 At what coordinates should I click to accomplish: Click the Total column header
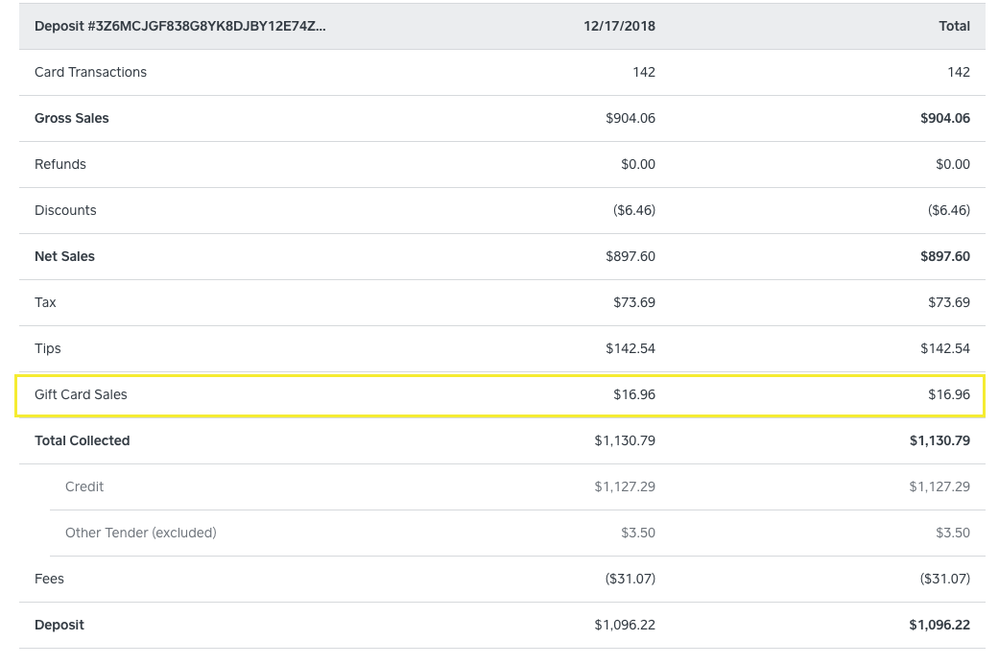954,26
